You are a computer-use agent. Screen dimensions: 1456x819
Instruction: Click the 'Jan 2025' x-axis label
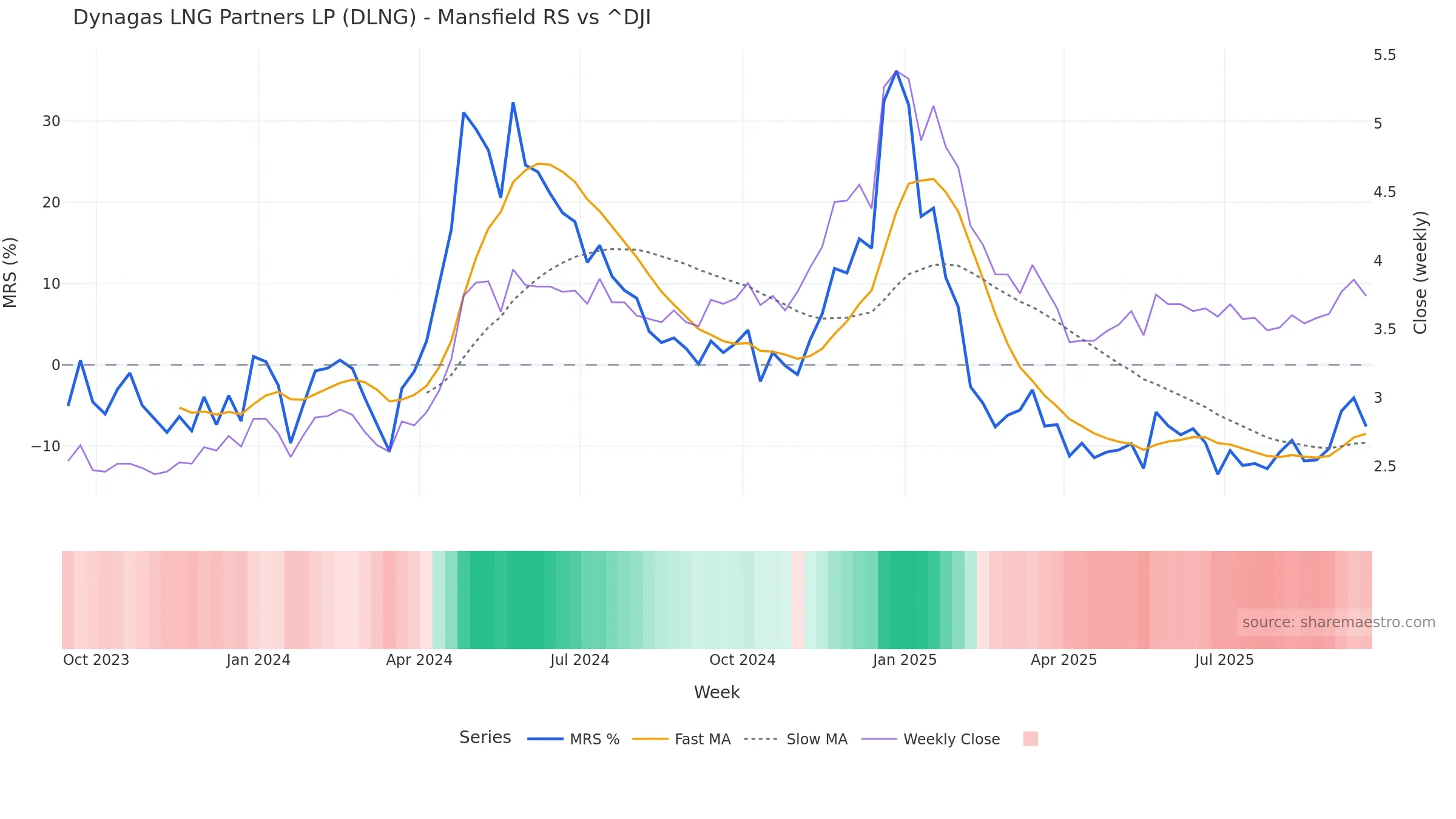[x=905, y=660]
